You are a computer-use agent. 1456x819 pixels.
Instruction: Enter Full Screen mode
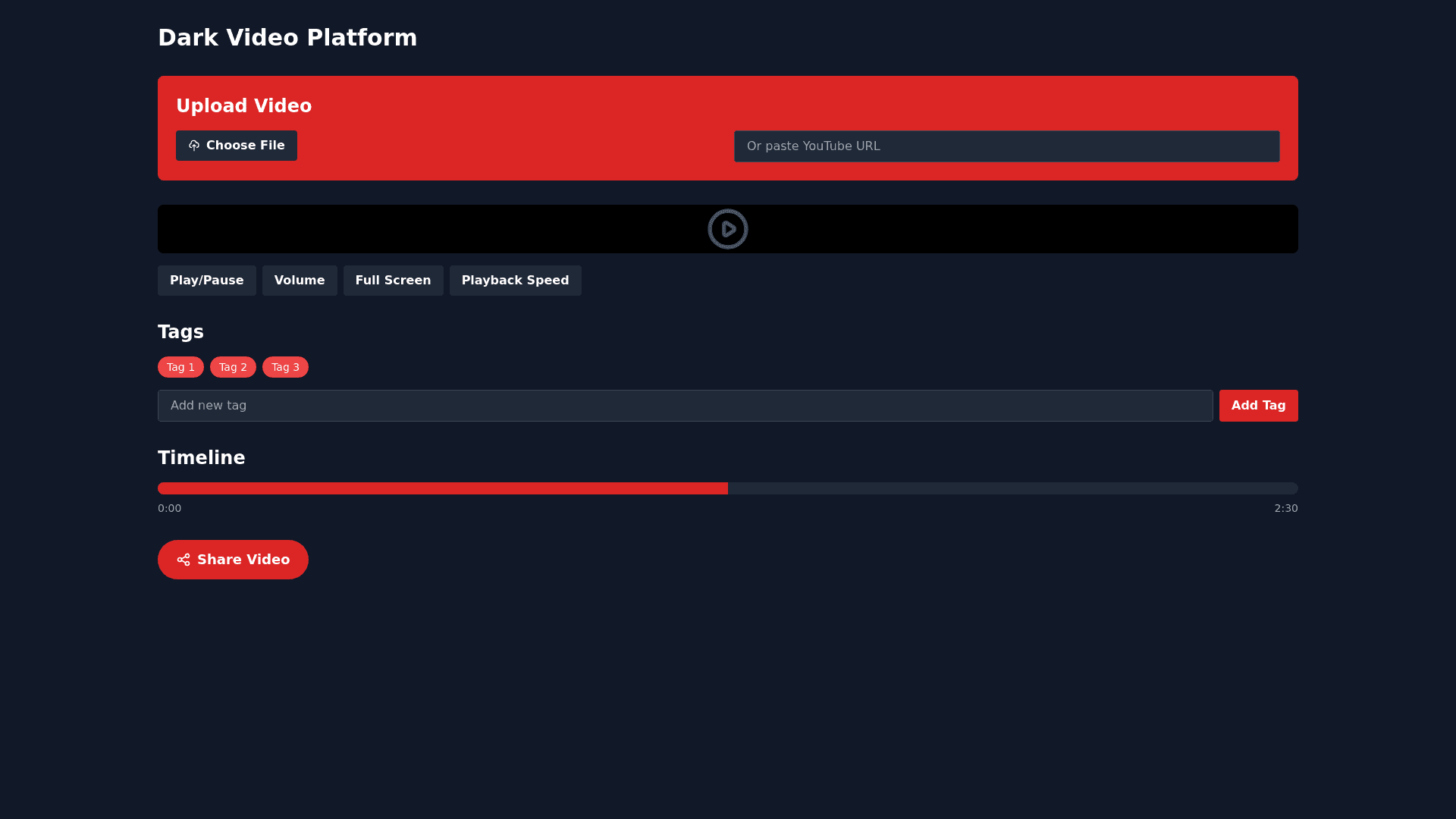(x=393, y=281)
